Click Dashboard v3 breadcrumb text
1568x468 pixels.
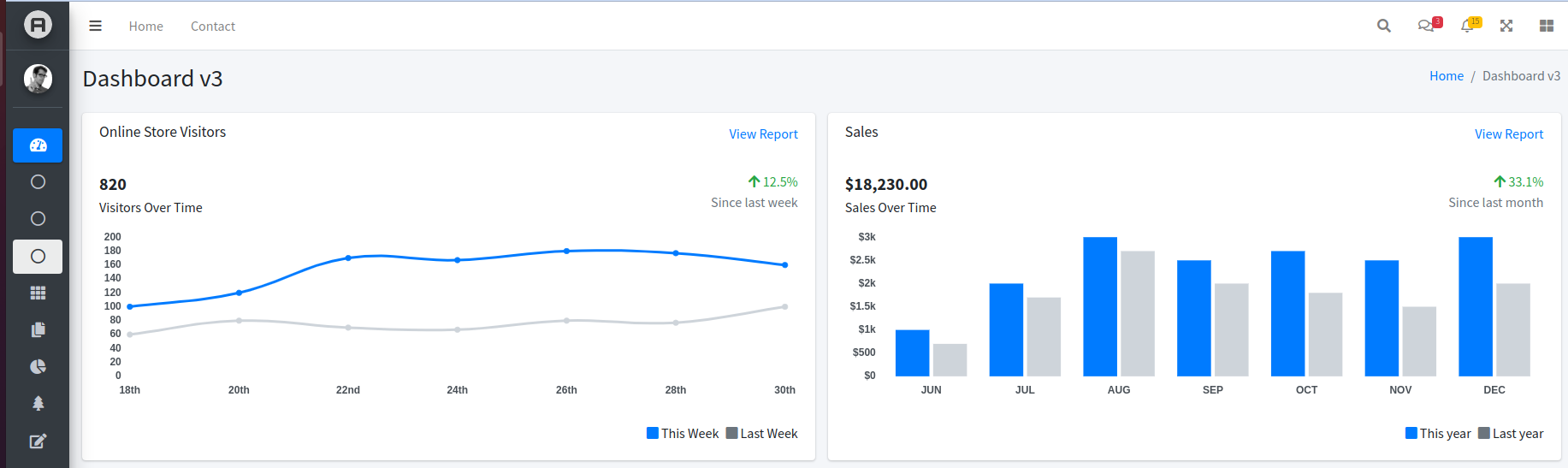[x=1521, y=76]
